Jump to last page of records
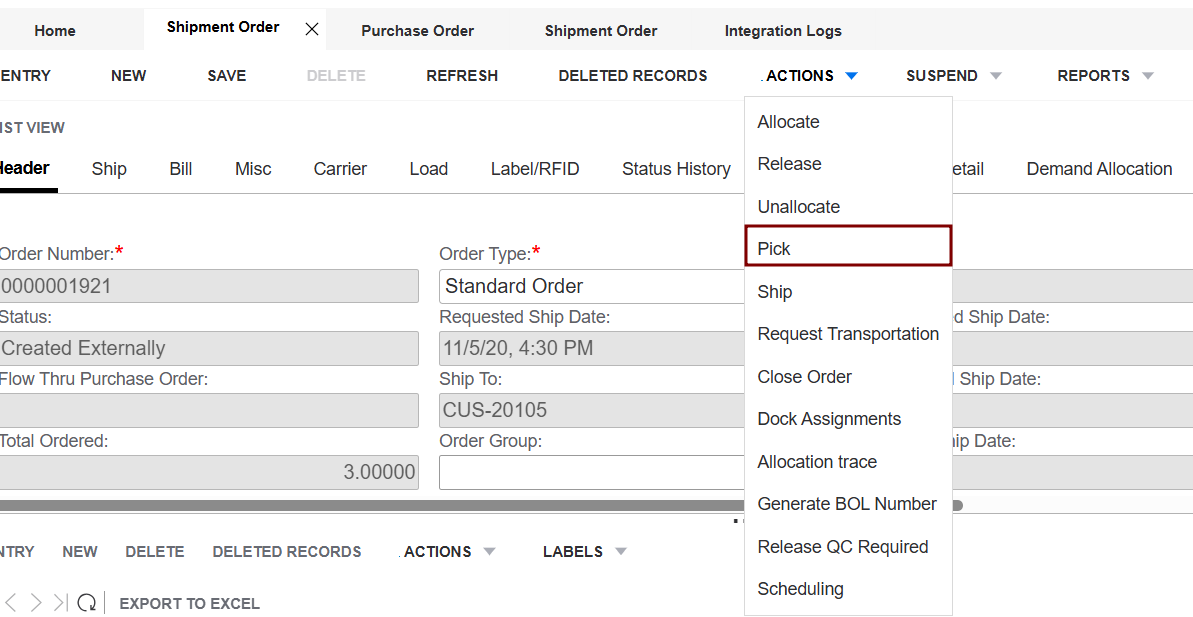Image resolution: width=1193 pixels, height=617 pixels. coord(60,603)
